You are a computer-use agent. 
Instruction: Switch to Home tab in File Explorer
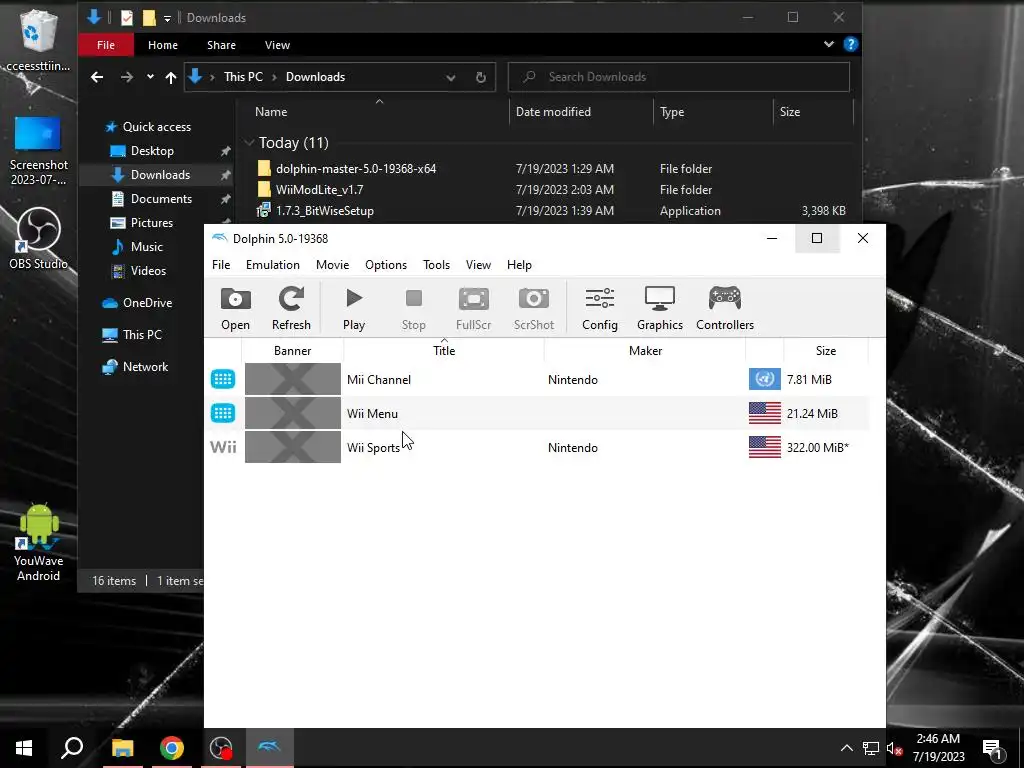[x=163, y=45]
